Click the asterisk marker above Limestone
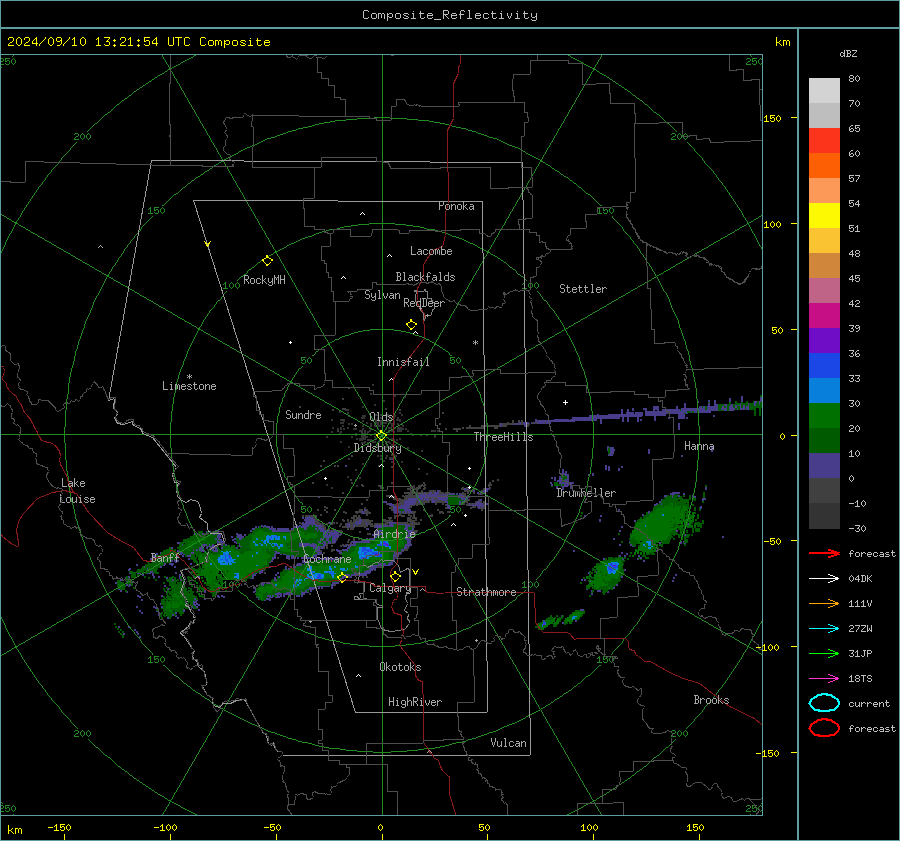The height and width of the screenshot is (841, 900). (x=189, y=377)
